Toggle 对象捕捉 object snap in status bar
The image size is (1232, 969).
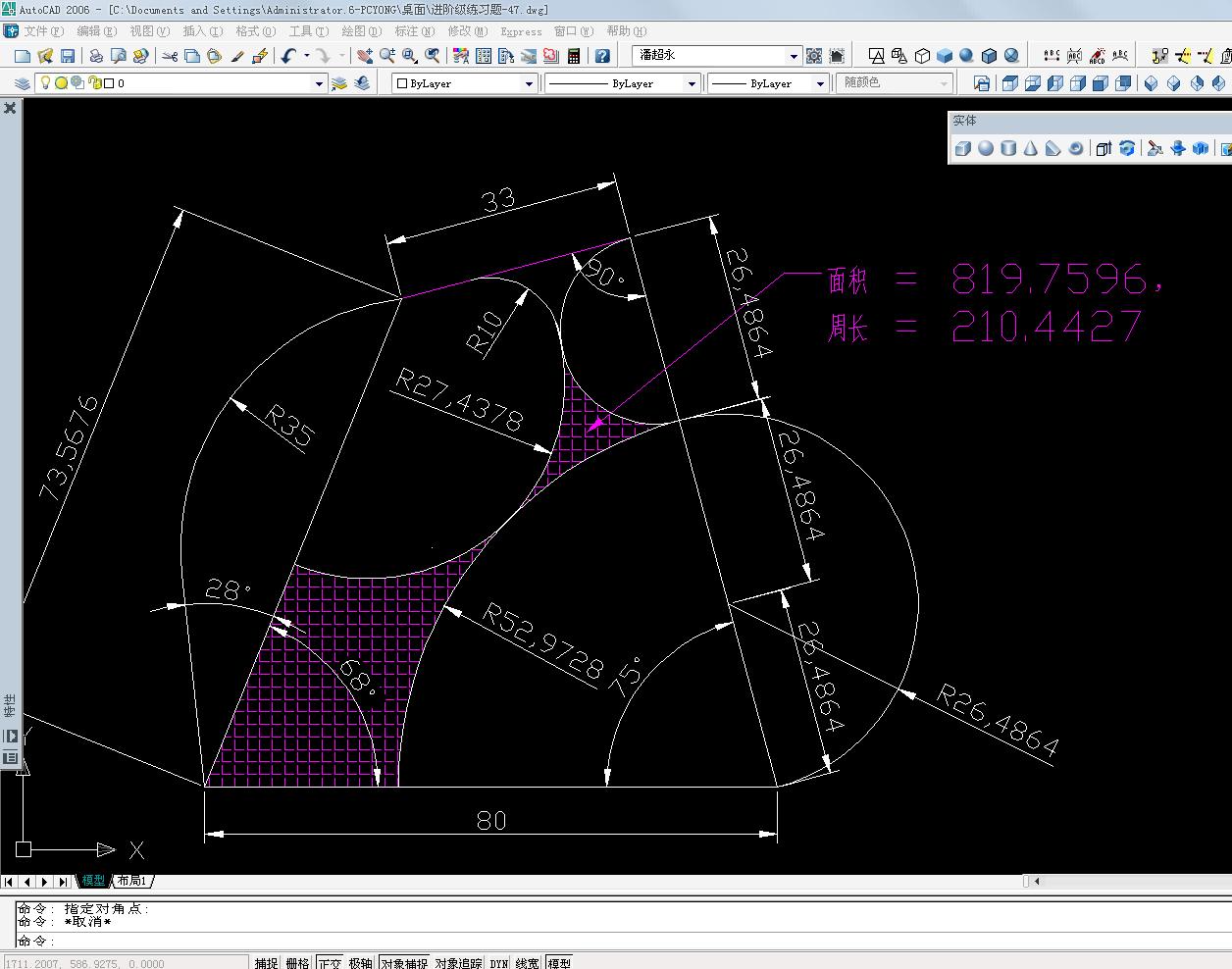click(x=404, y=963)
